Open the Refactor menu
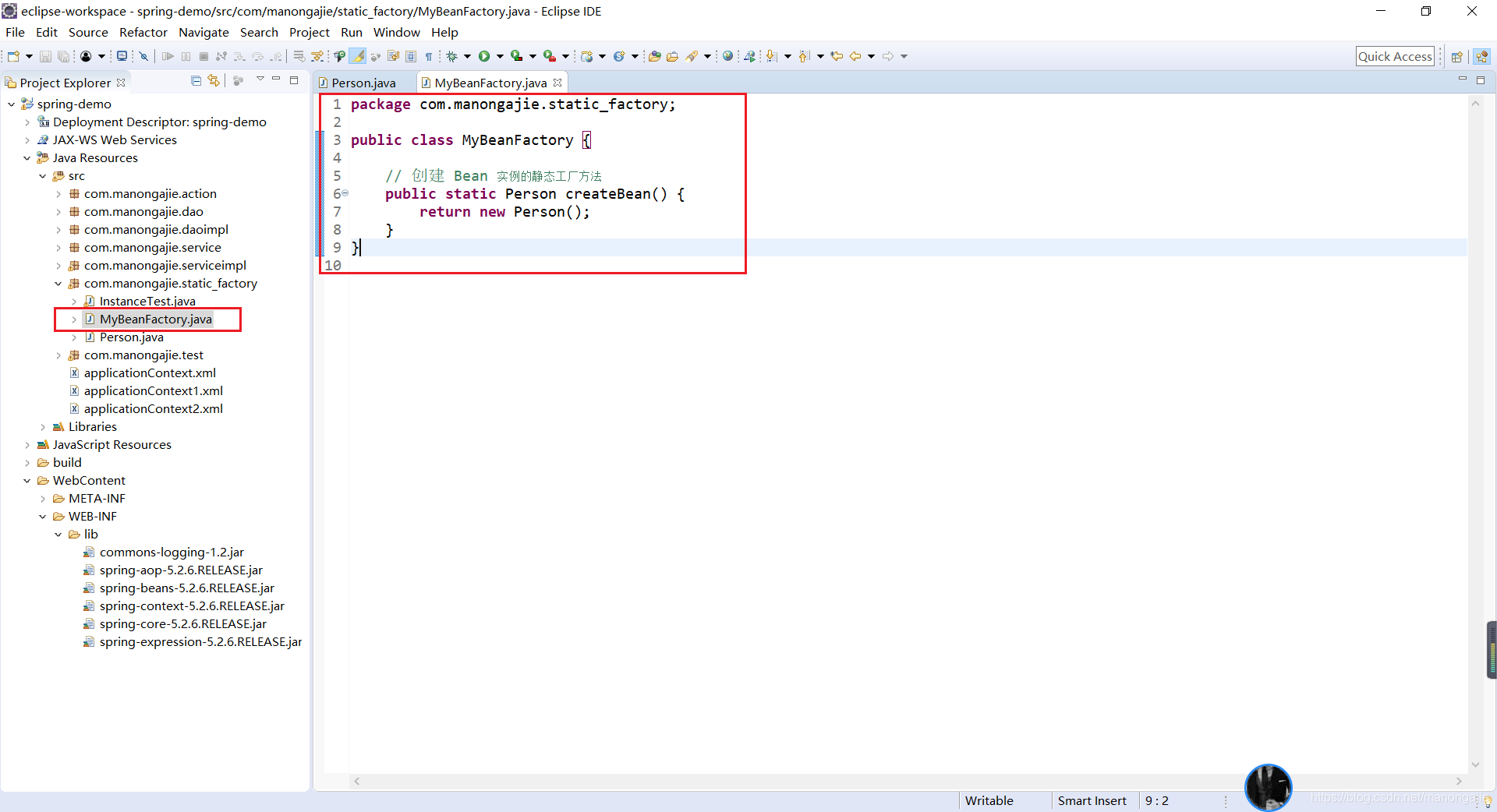This screenshot has height=812, width=1497. 143,32
